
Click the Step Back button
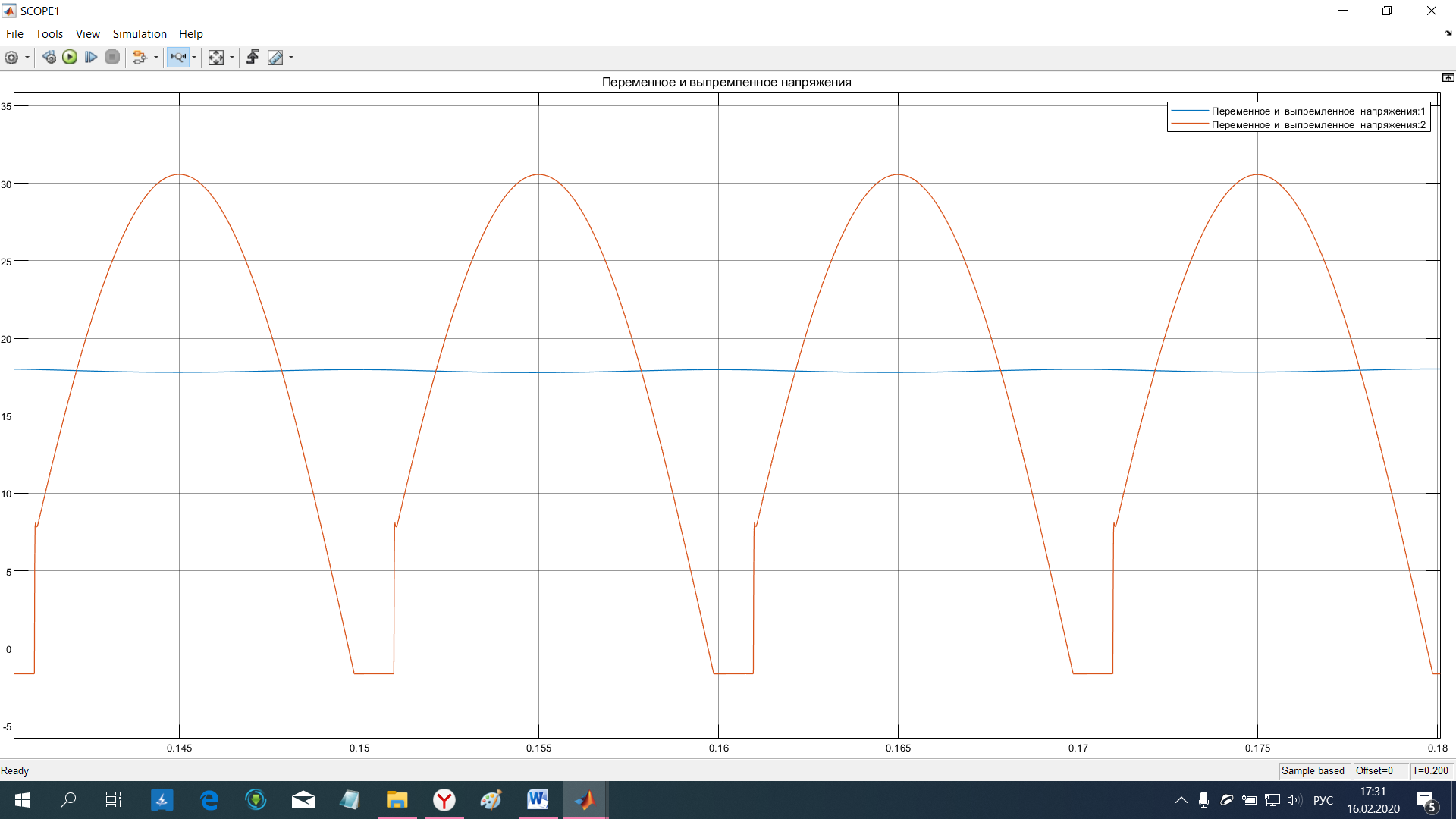(x=49, y=58)
